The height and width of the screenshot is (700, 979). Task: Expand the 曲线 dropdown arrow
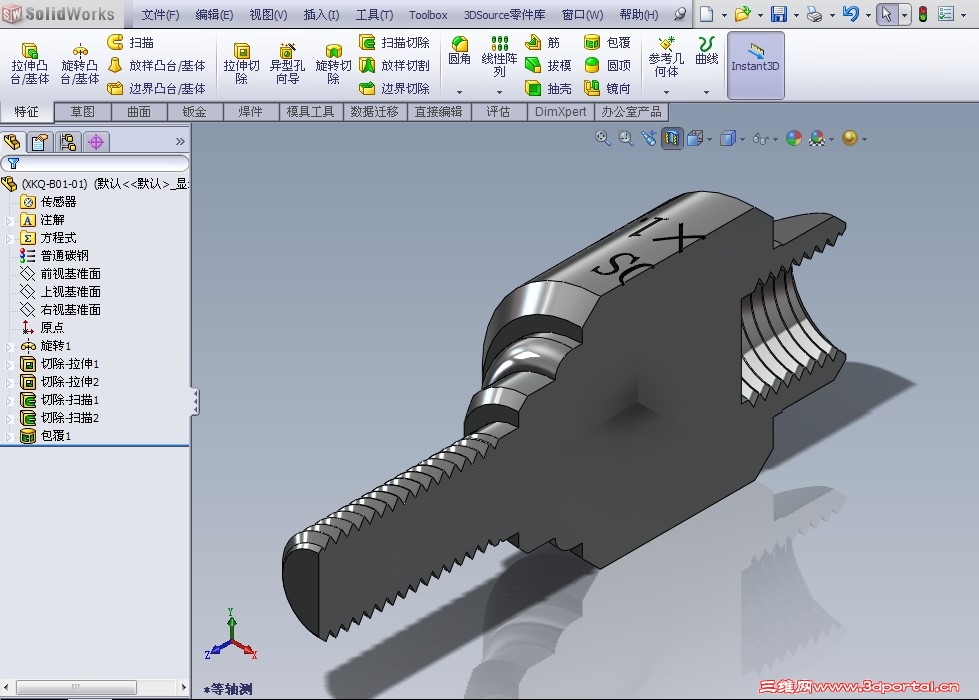(x=706, y=92)
